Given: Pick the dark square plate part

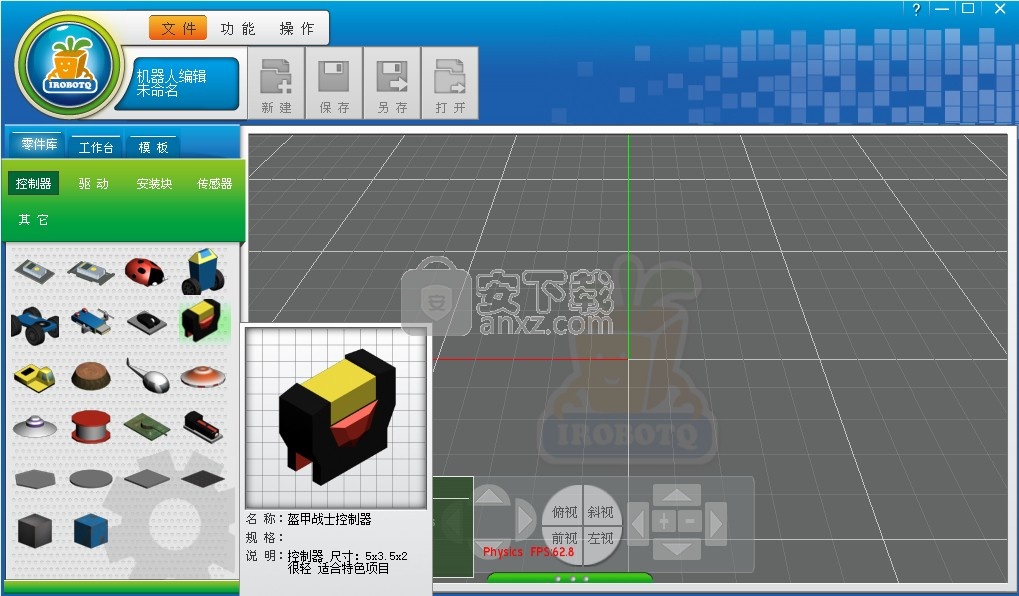Looking at the screenshot, I should point(203,479).
